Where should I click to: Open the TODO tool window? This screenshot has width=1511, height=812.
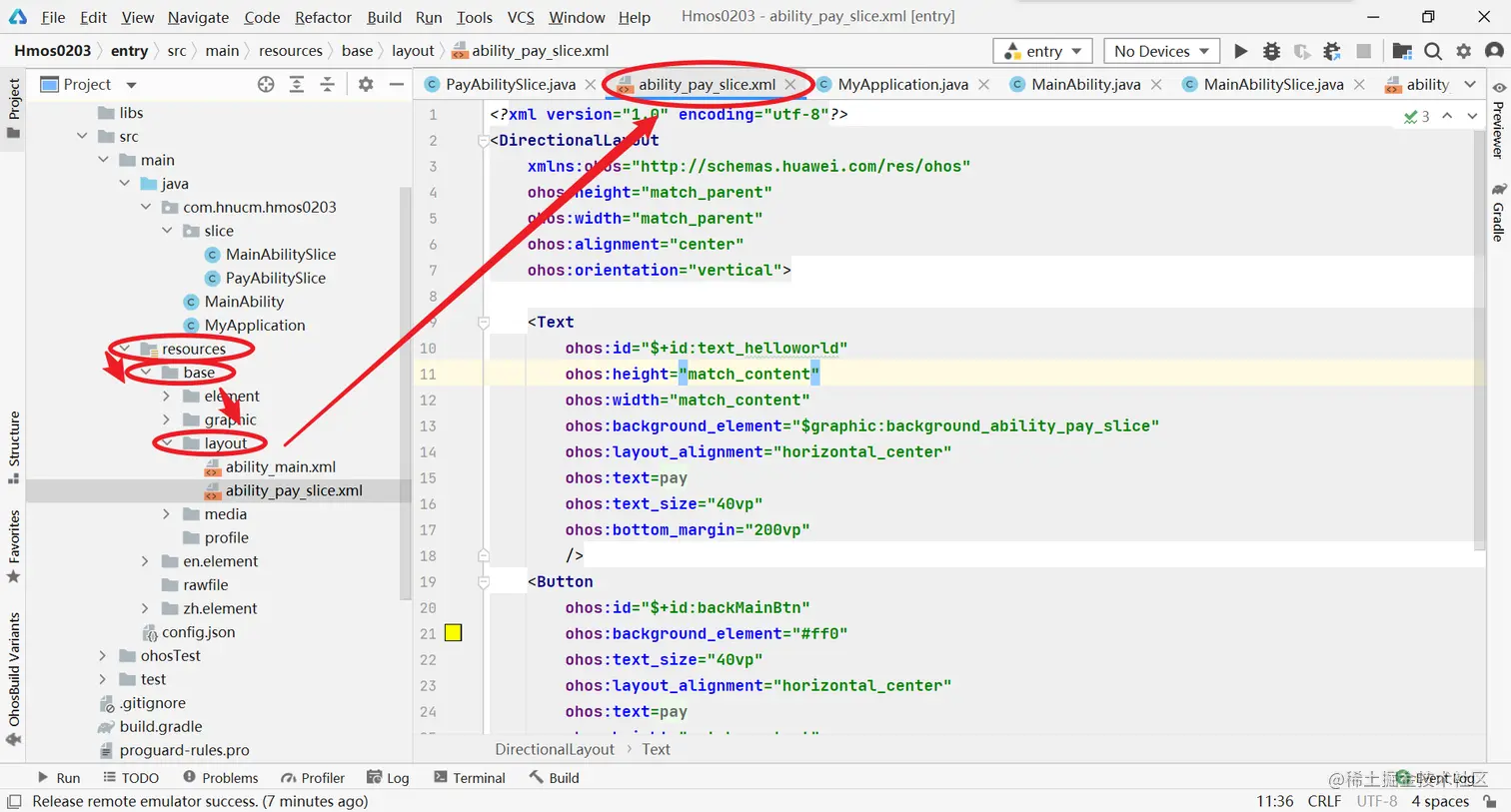click(x=131, y=778)
